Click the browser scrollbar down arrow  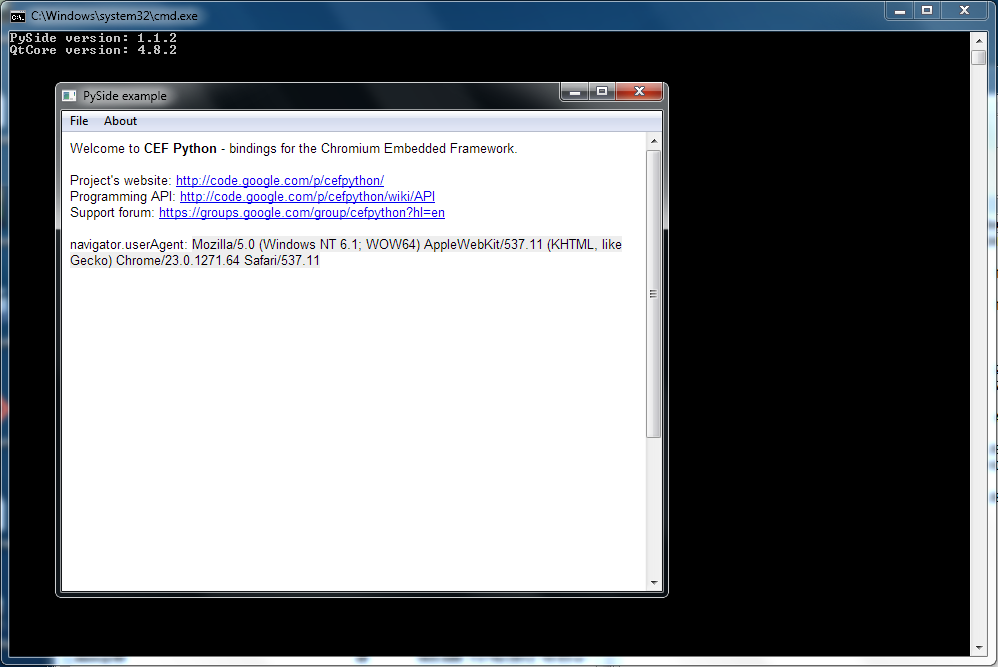655,582
